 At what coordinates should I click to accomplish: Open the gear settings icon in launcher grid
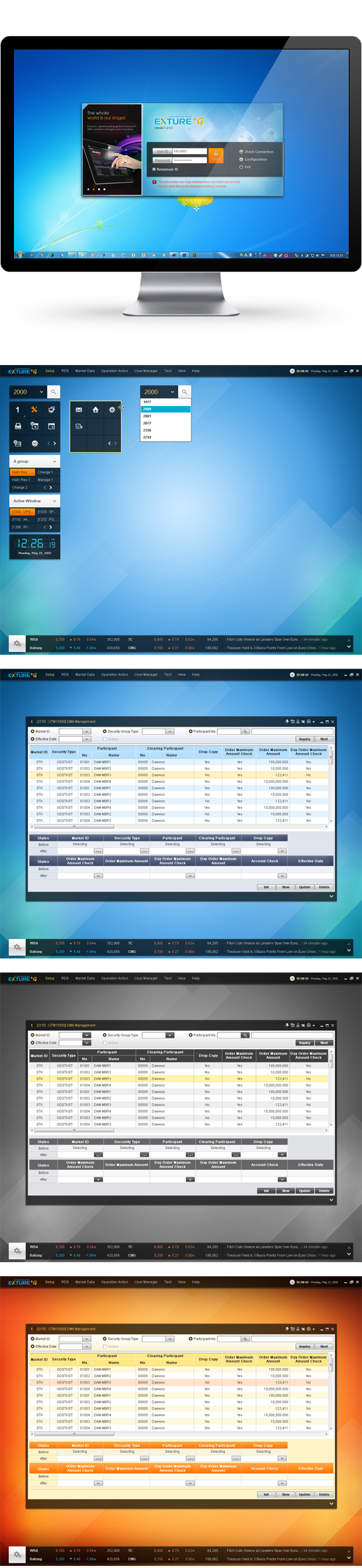tap(111, 410)
